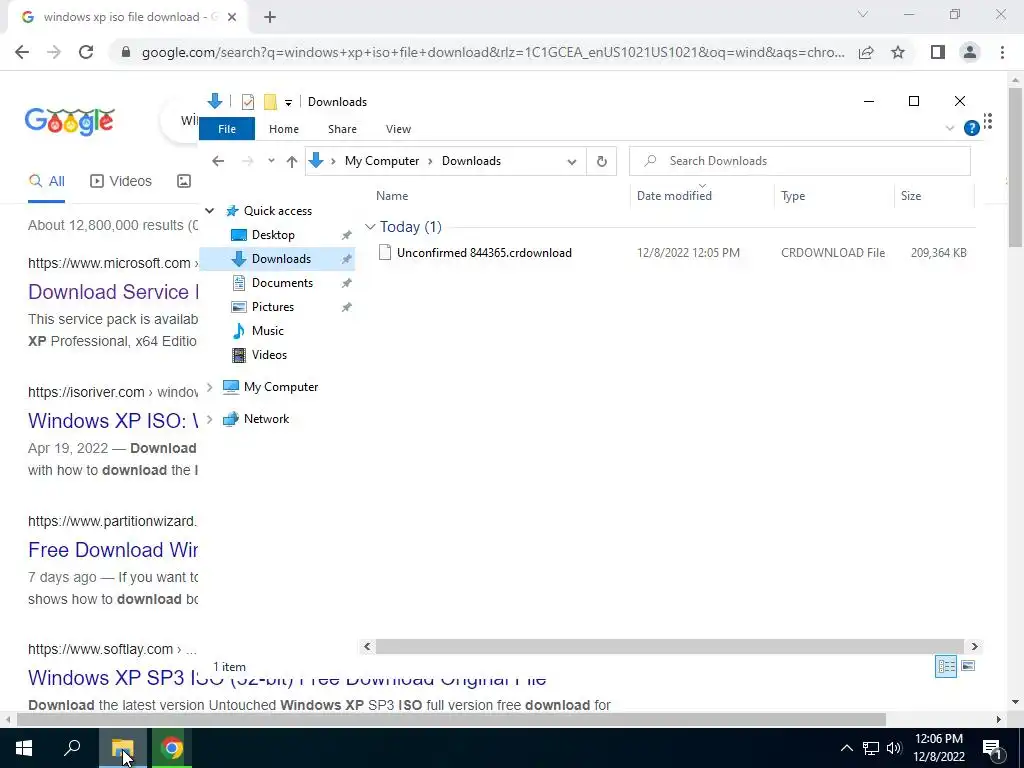
Task: Open Explorer Help question mark icon
Action: (971, 129)
